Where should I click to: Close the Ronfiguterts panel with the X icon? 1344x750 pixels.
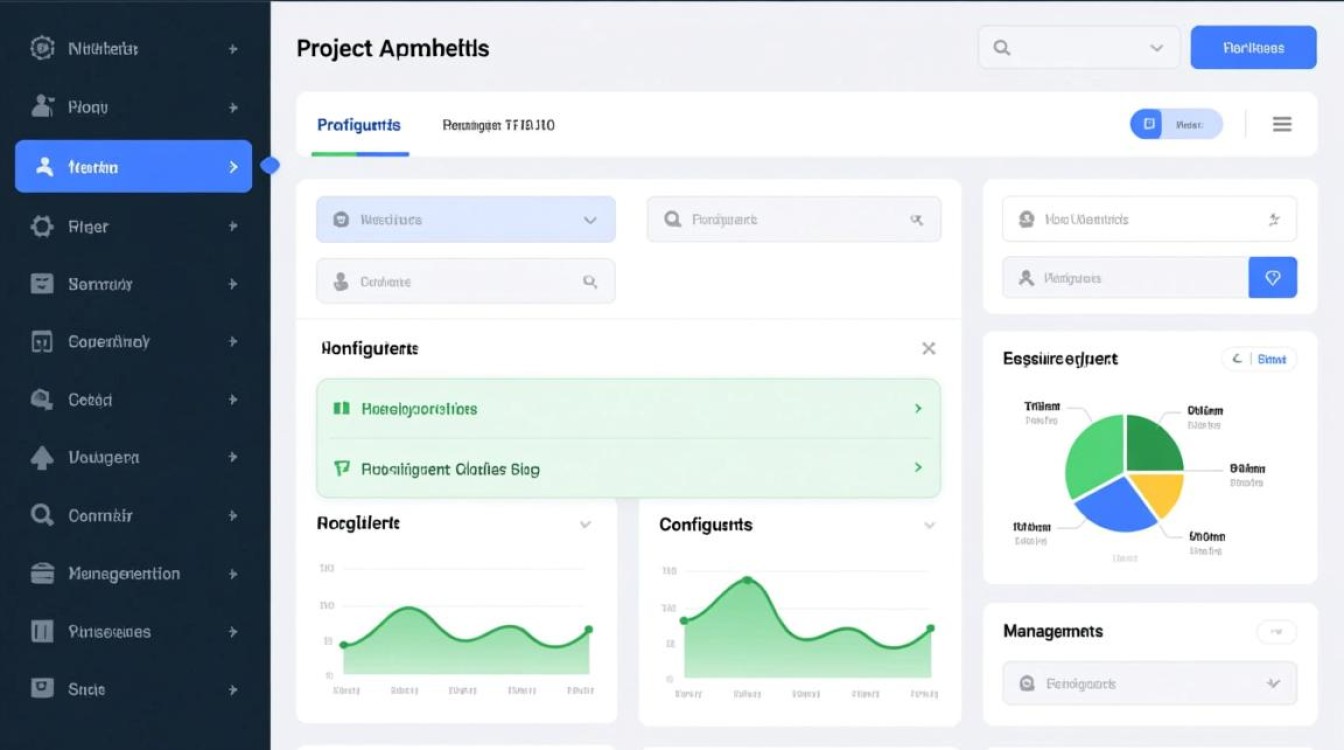coord(928,348)
